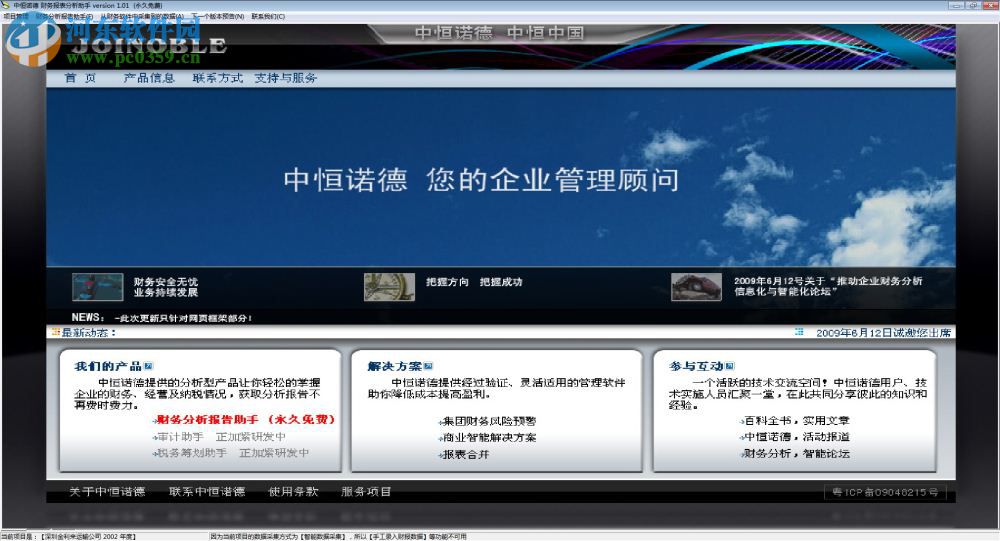Click the 智能数据采集 status bar message
1000x541 pixels.
point(338,537)
